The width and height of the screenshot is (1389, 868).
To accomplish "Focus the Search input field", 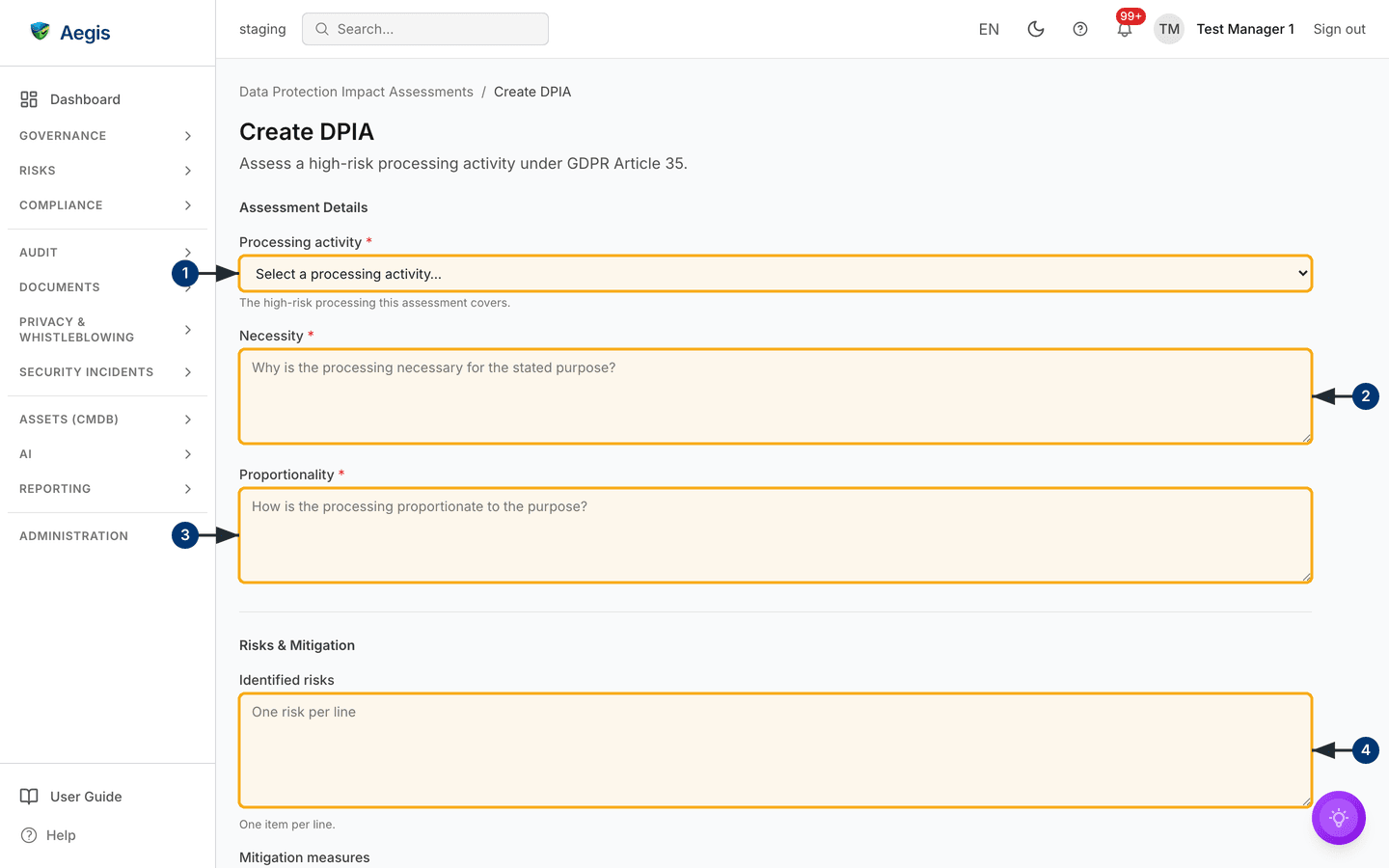I will pos(425,29).
